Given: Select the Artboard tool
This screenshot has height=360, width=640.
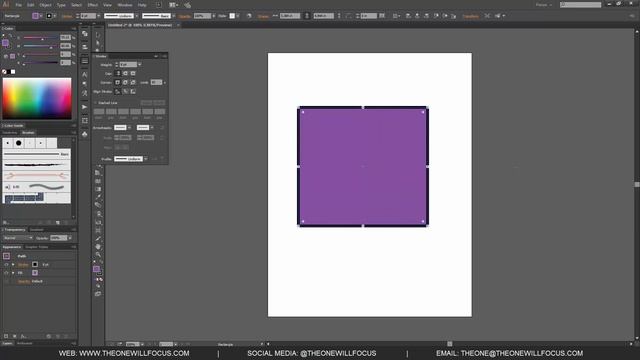Looking at the screenshot, I should point(98,231).
